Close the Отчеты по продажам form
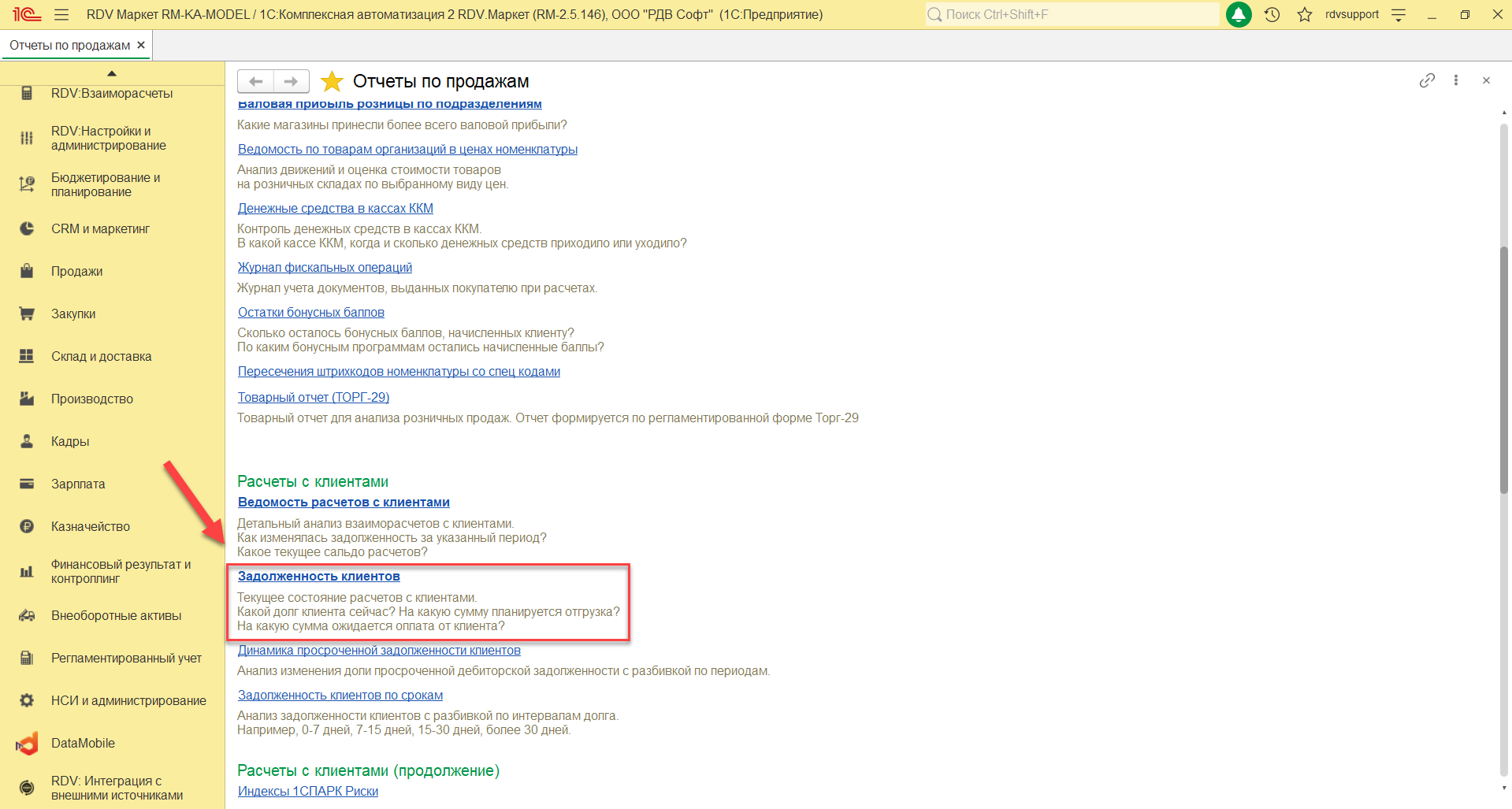Viewport: 1512px width, 809px height. [1486, 80]
